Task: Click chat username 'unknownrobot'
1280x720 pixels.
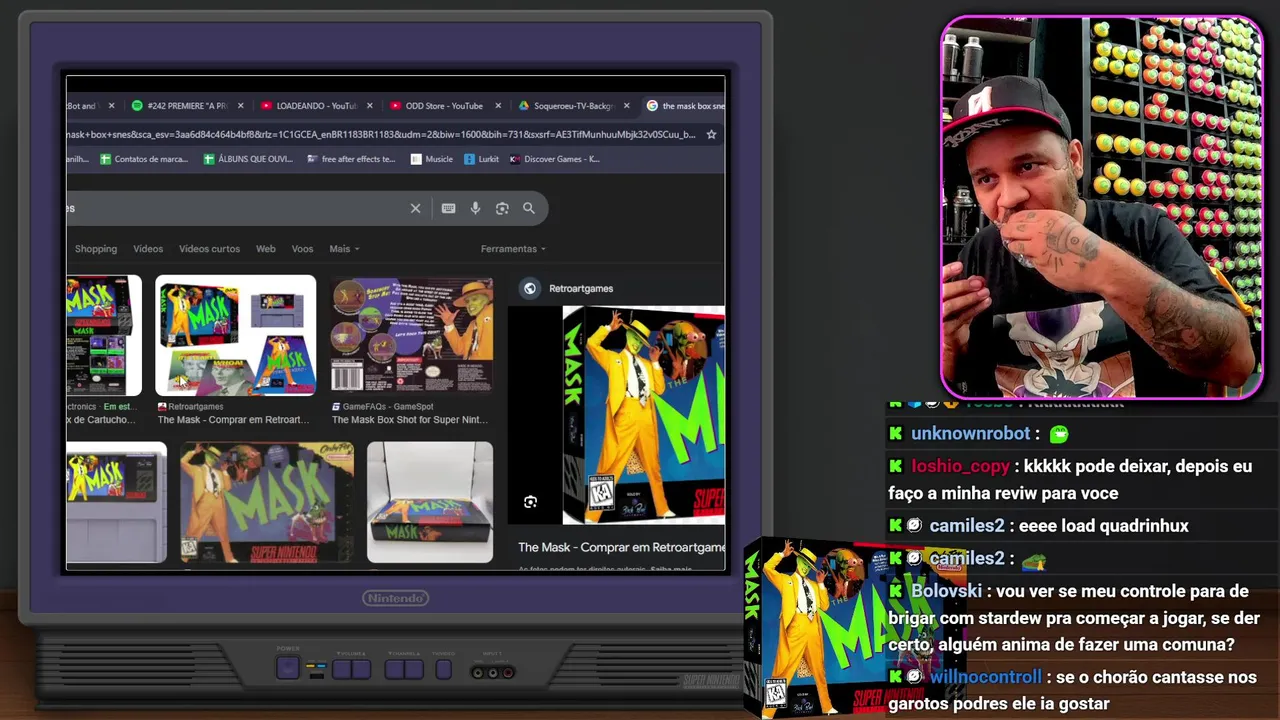Action: tap(970, 434)
